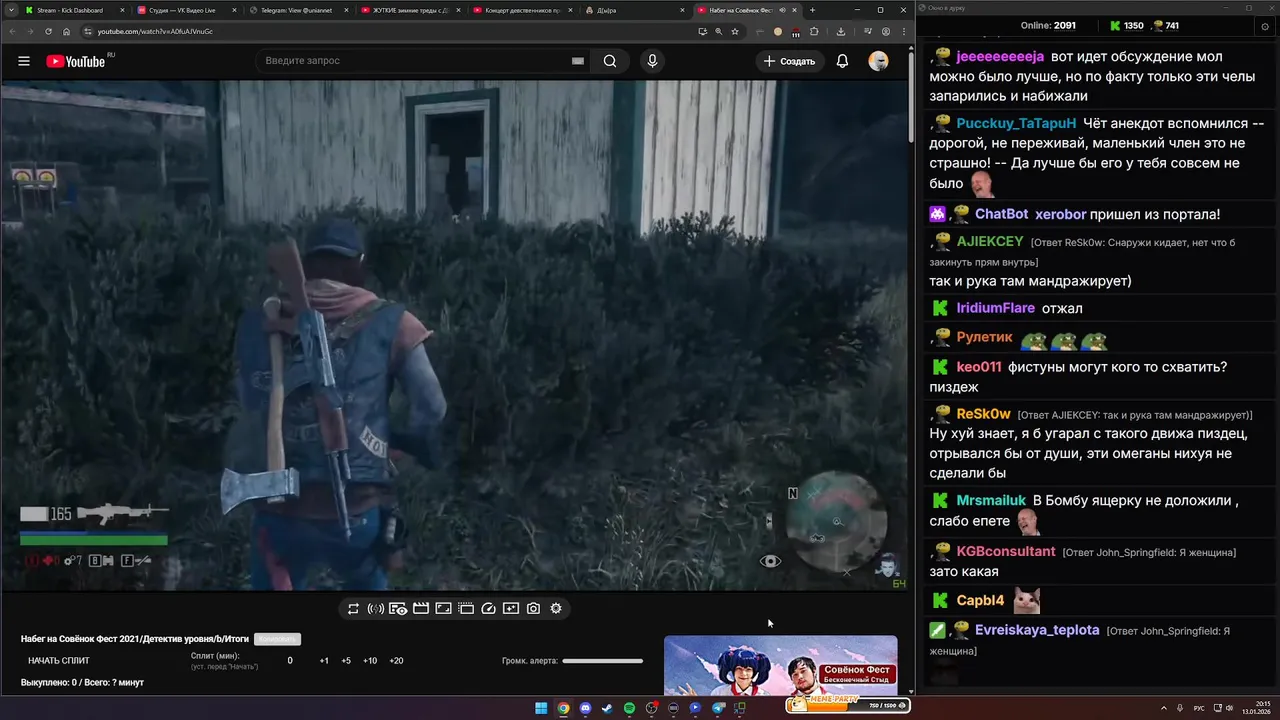Open the on-screen keyboard icon in search box
The image size is (1280, 720).
(577, 61)
